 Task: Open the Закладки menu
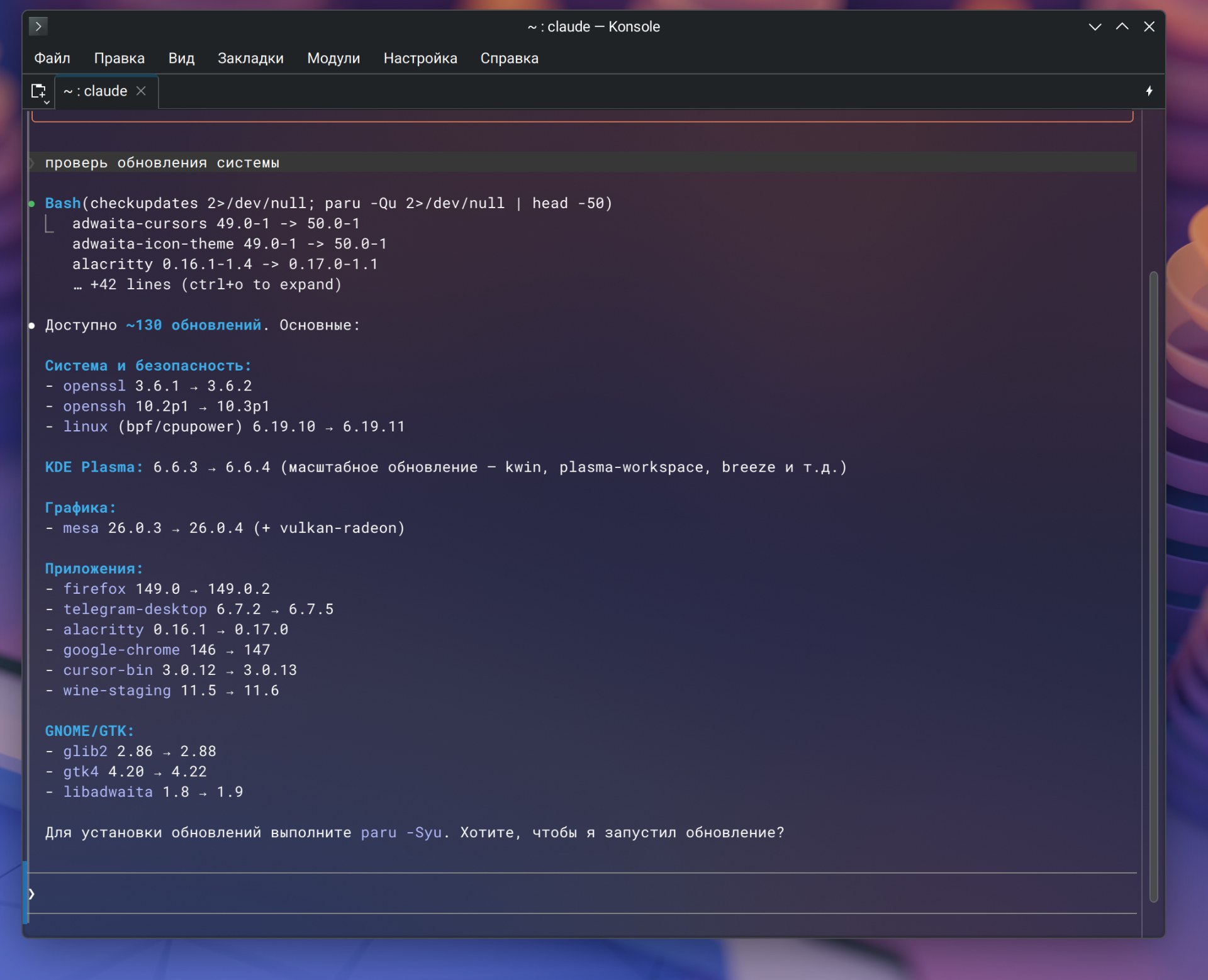click(250, 58)
